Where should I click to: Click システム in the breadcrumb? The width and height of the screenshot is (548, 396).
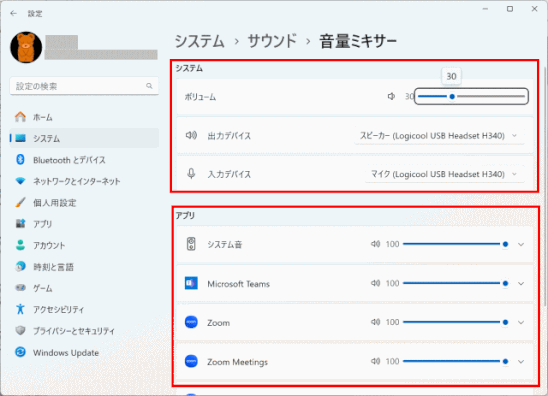199,41
